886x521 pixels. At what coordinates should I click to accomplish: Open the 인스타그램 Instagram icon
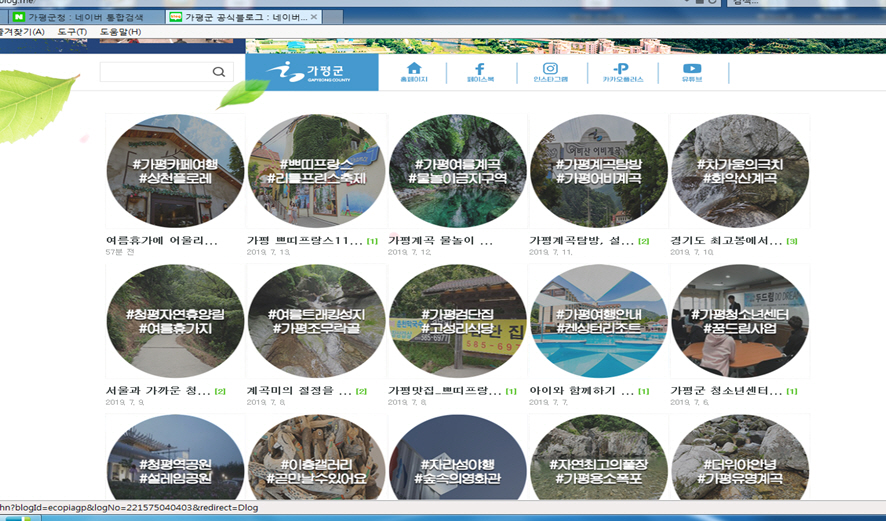point(550,72)
